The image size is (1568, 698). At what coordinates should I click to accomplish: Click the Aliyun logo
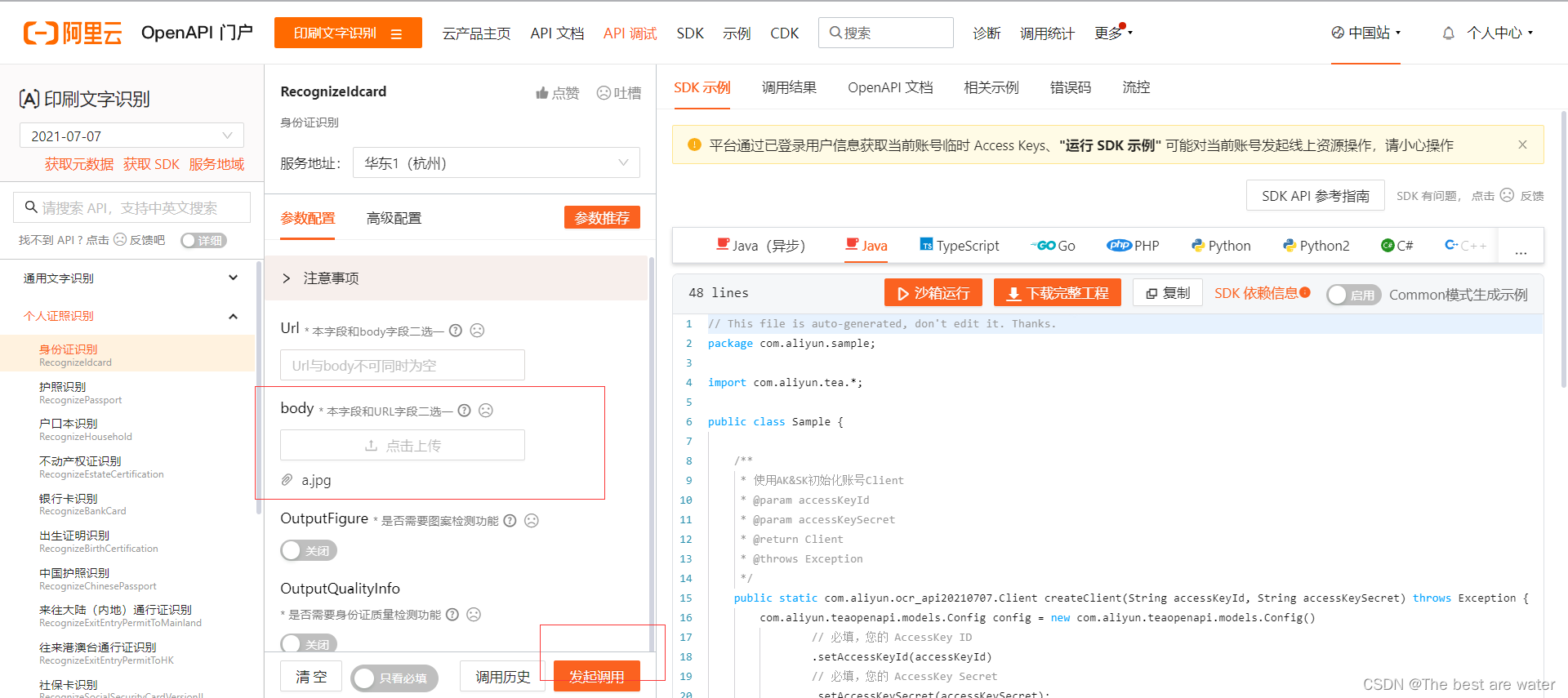pyautogui.click(x=73, y=33)
